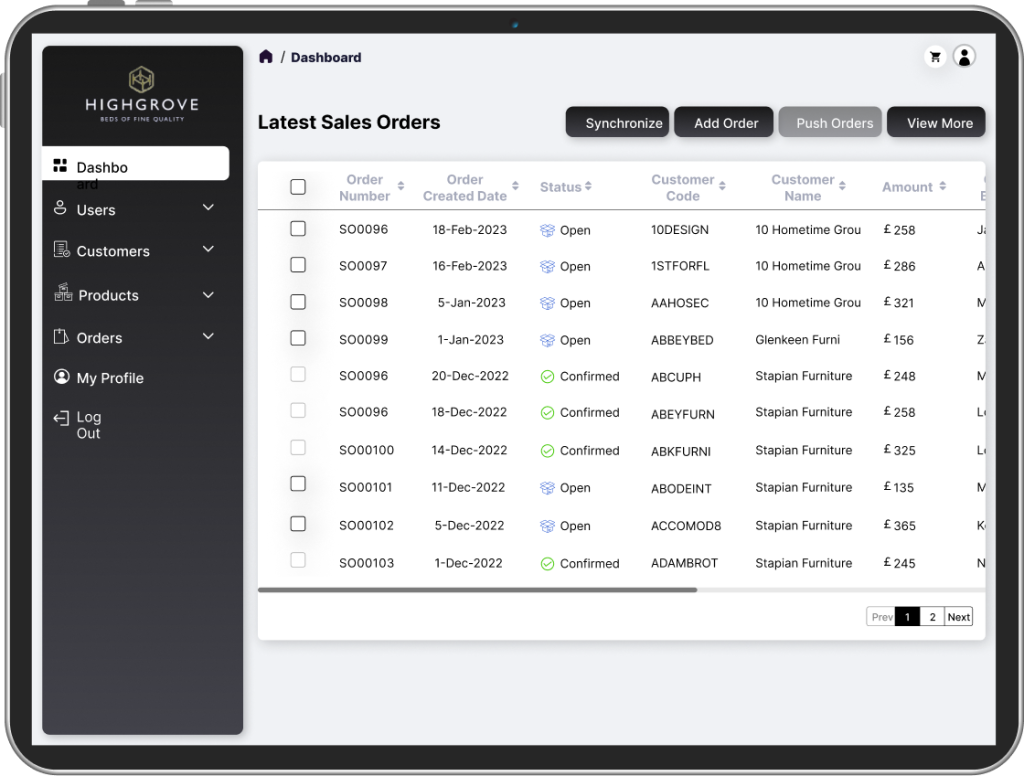Click Confirmed check icon for 18-Dec-2022 order
The image size is (1024, 776).
(x=547, y=413)
